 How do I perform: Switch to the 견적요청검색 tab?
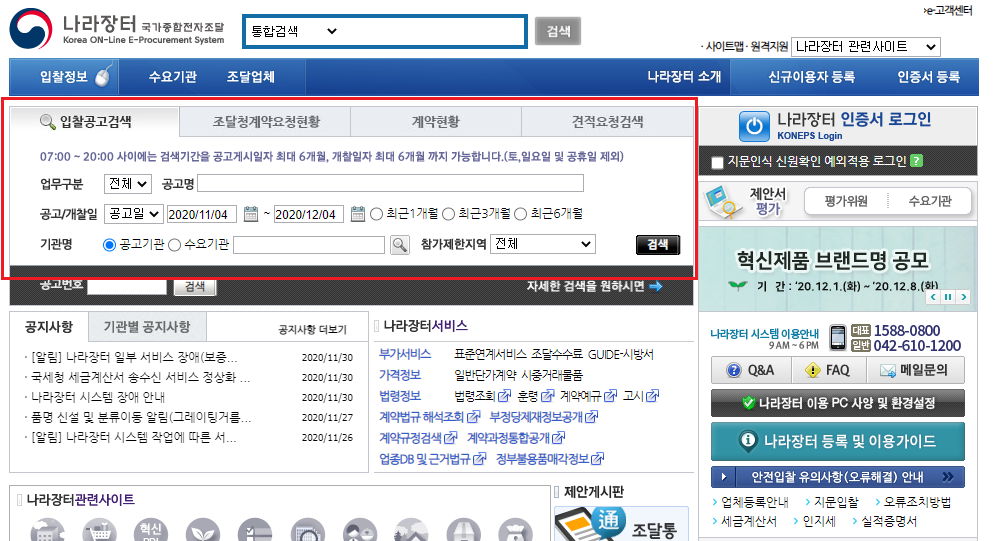point(607,122)
